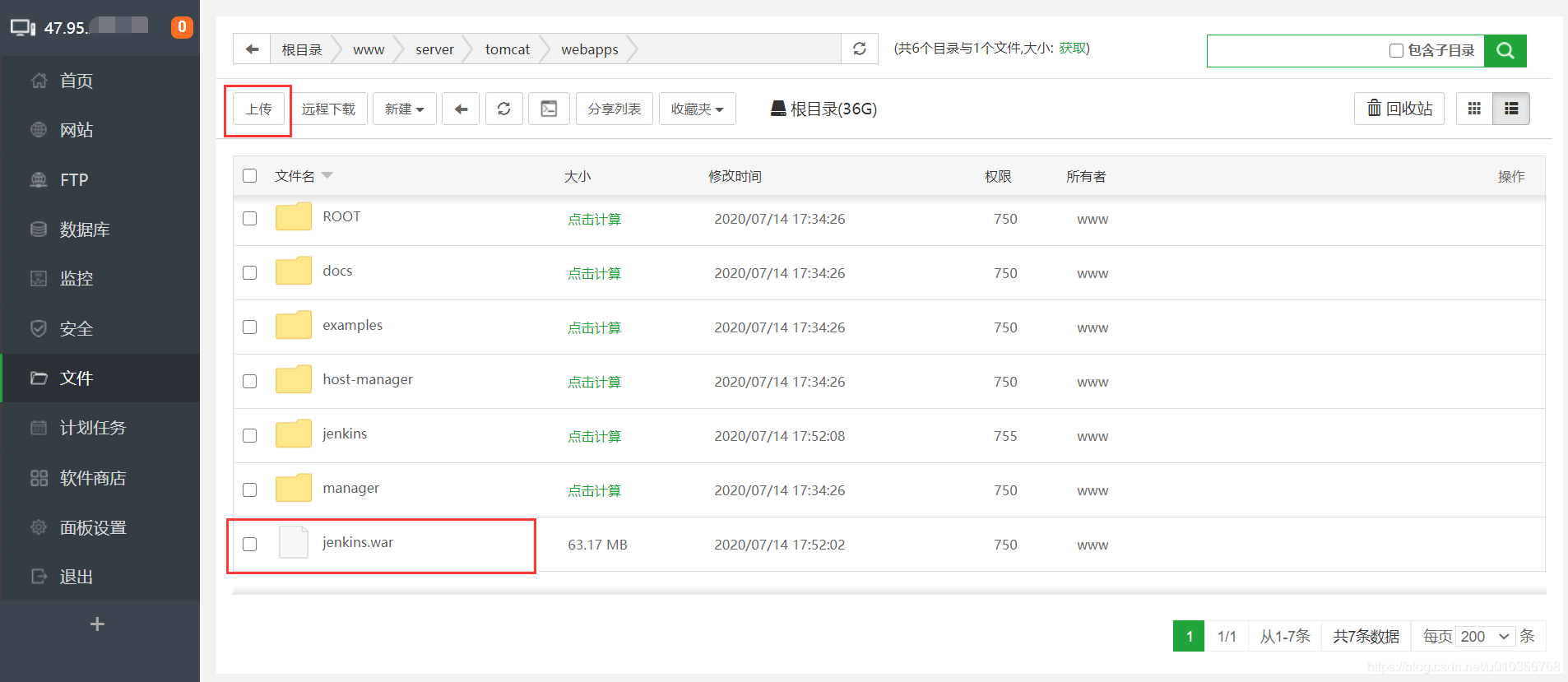Select 文件 in the sidebar

pos(100,378)
